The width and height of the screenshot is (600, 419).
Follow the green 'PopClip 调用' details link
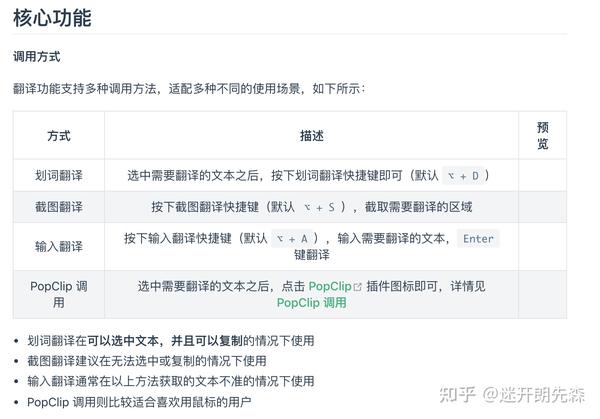pos(311,302)
